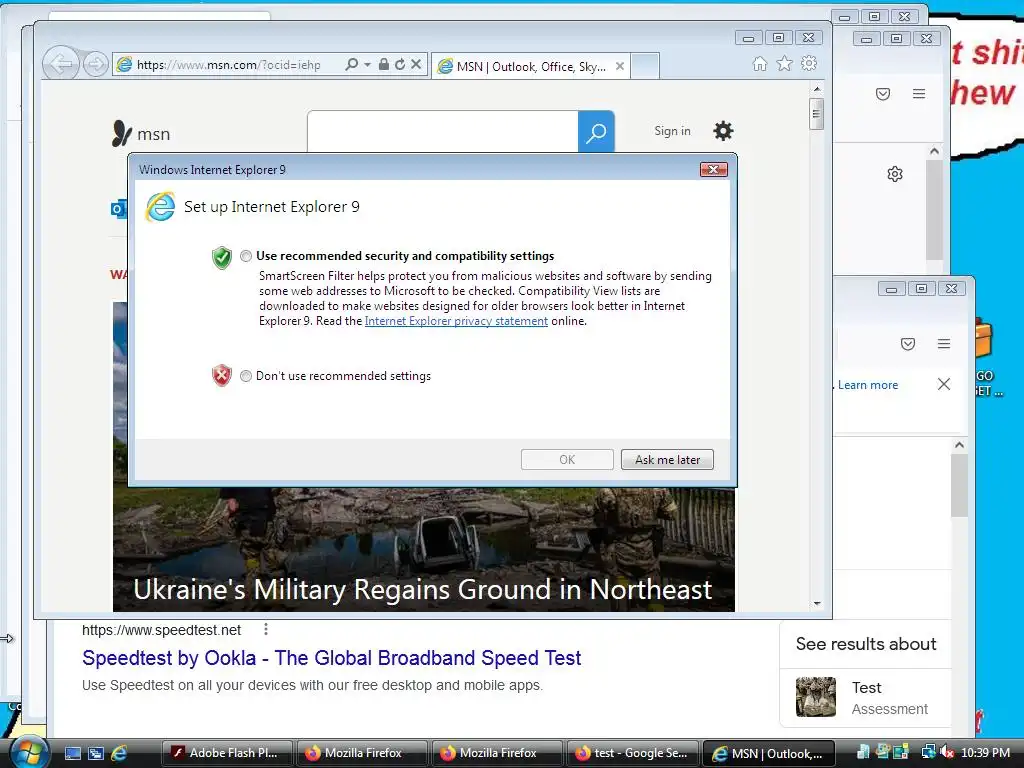Refresh the msn.com page in Internet Explorer
Image resolution: width=1024 pixels, height=768 pixels.
pos(400,64)
